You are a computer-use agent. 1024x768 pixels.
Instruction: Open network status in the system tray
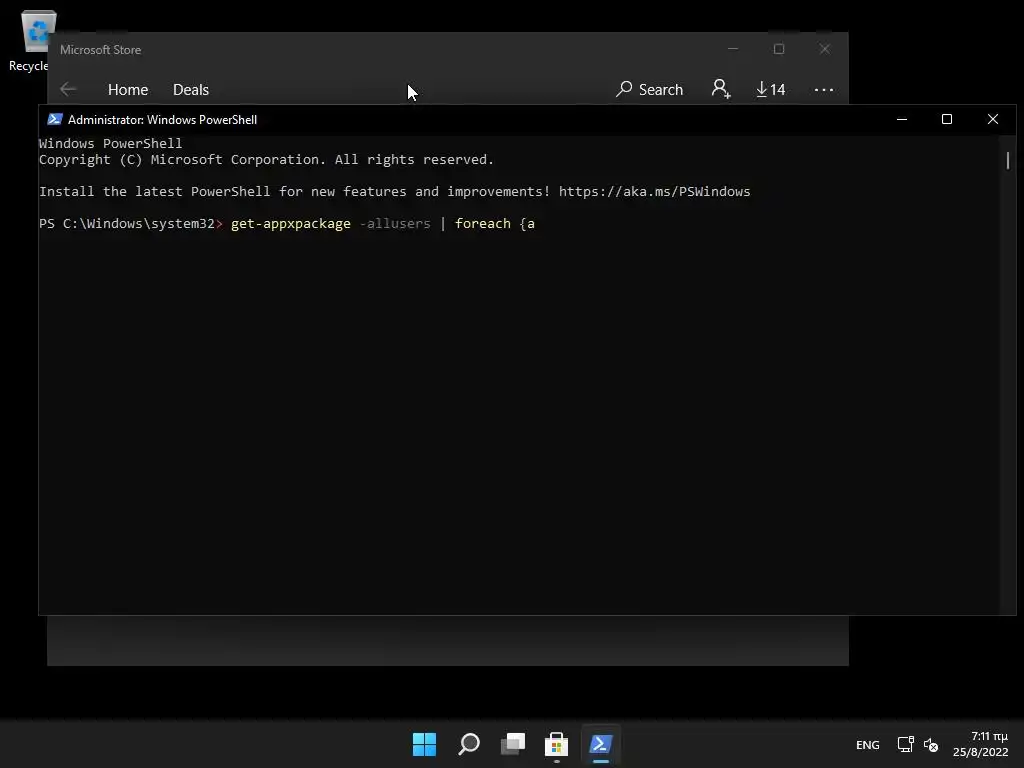pyautogui.click(x=905, y=744)
